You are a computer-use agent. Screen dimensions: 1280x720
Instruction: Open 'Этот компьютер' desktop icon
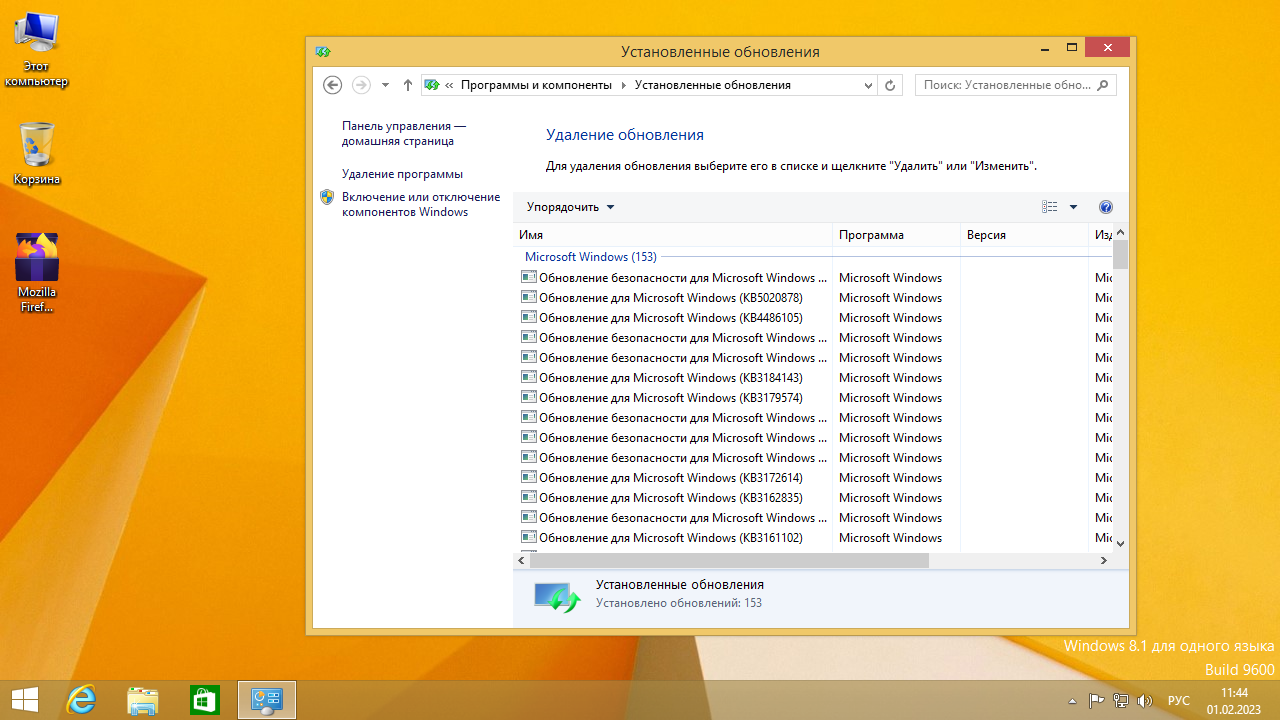(36, 50)
